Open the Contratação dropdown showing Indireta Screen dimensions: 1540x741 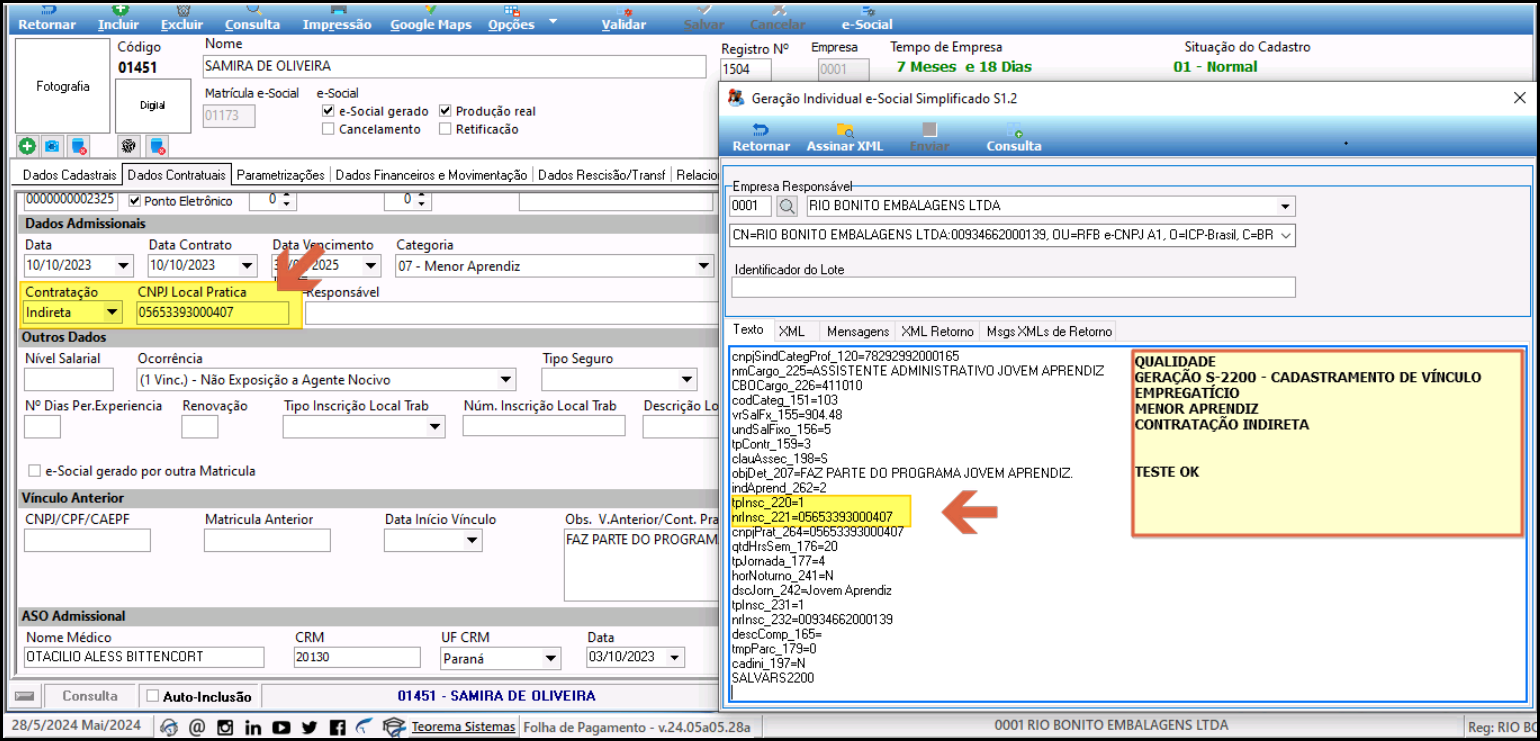pyautogui.click(x=111, y=313)
